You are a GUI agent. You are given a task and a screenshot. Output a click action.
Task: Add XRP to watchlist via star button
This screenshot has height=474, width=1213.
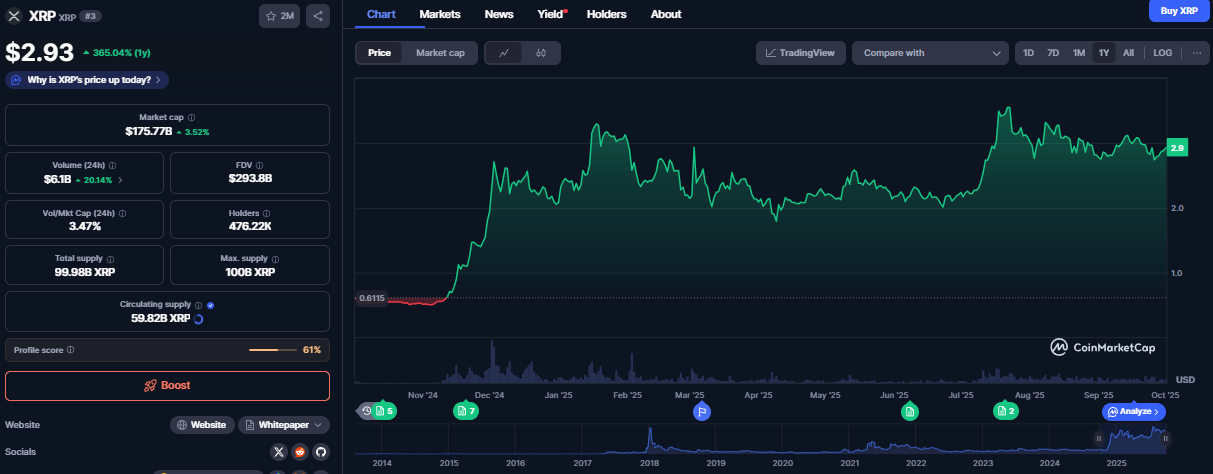(280, 16)
